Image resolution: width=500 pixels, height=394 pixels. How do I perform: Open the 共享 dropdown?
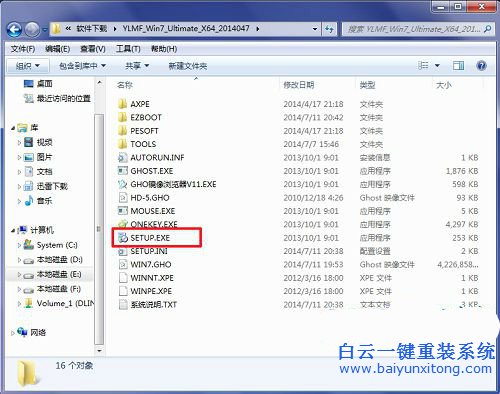click(137, 66)
